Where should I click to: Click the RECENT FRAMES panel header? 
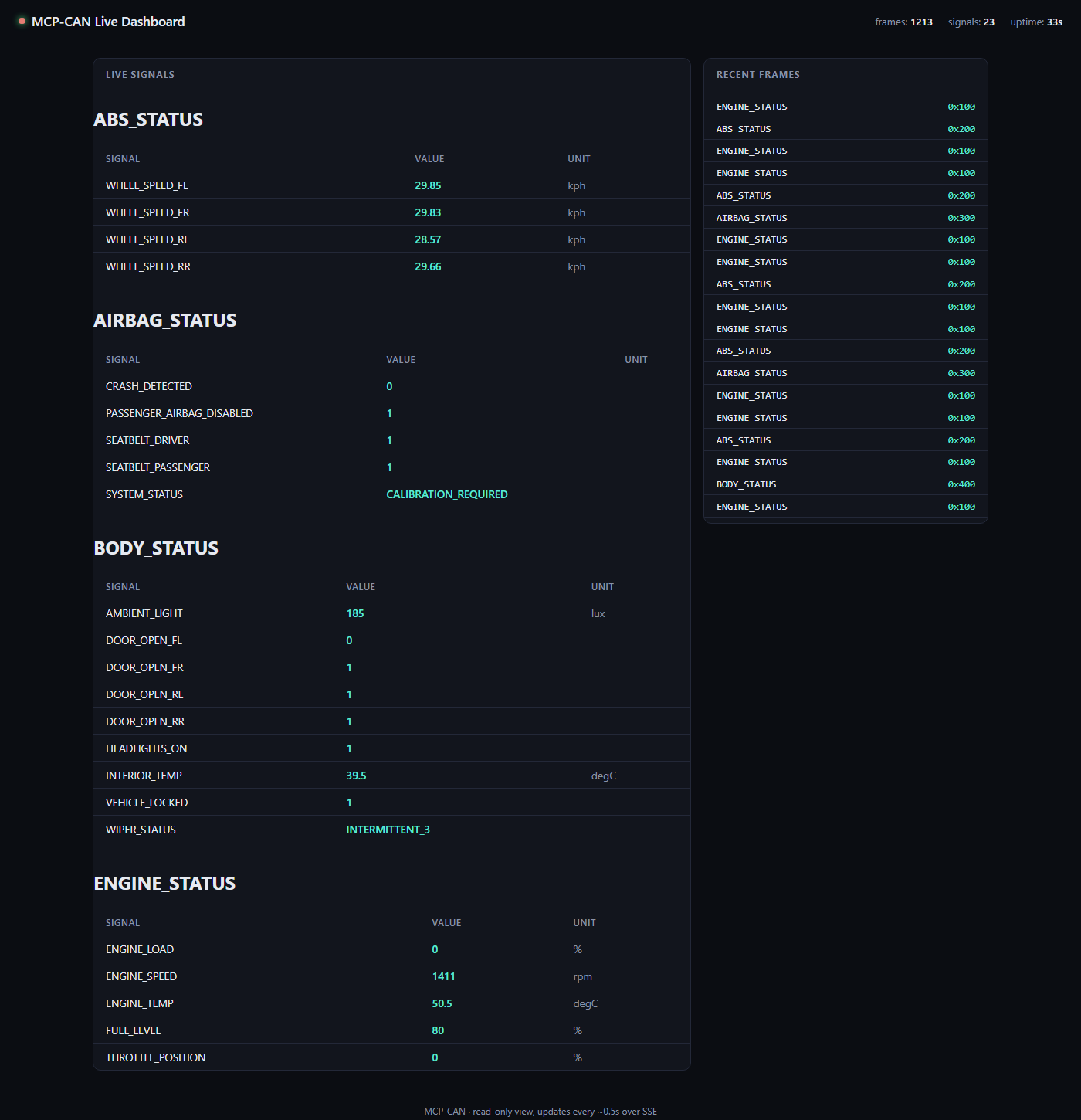click(x=845, y=75)
